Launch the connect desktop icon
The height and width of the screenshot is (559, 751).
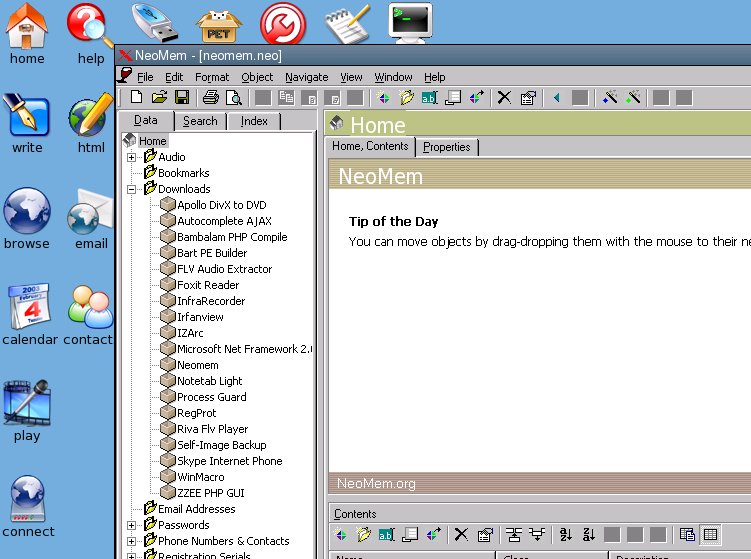coord(28,507)
